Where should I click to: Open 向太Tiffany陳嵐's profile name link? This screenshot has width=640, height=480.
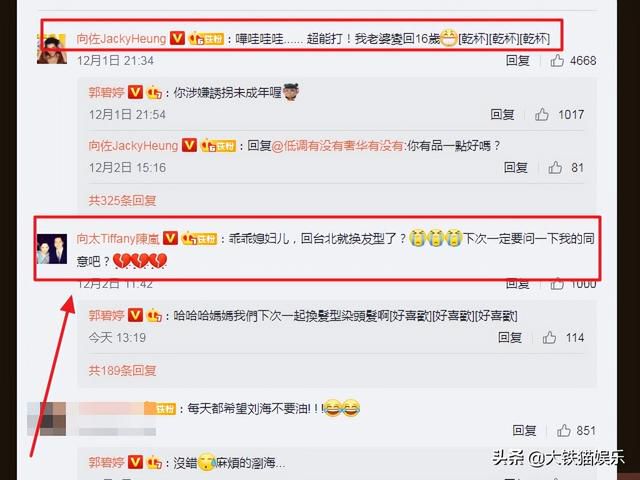118,238
